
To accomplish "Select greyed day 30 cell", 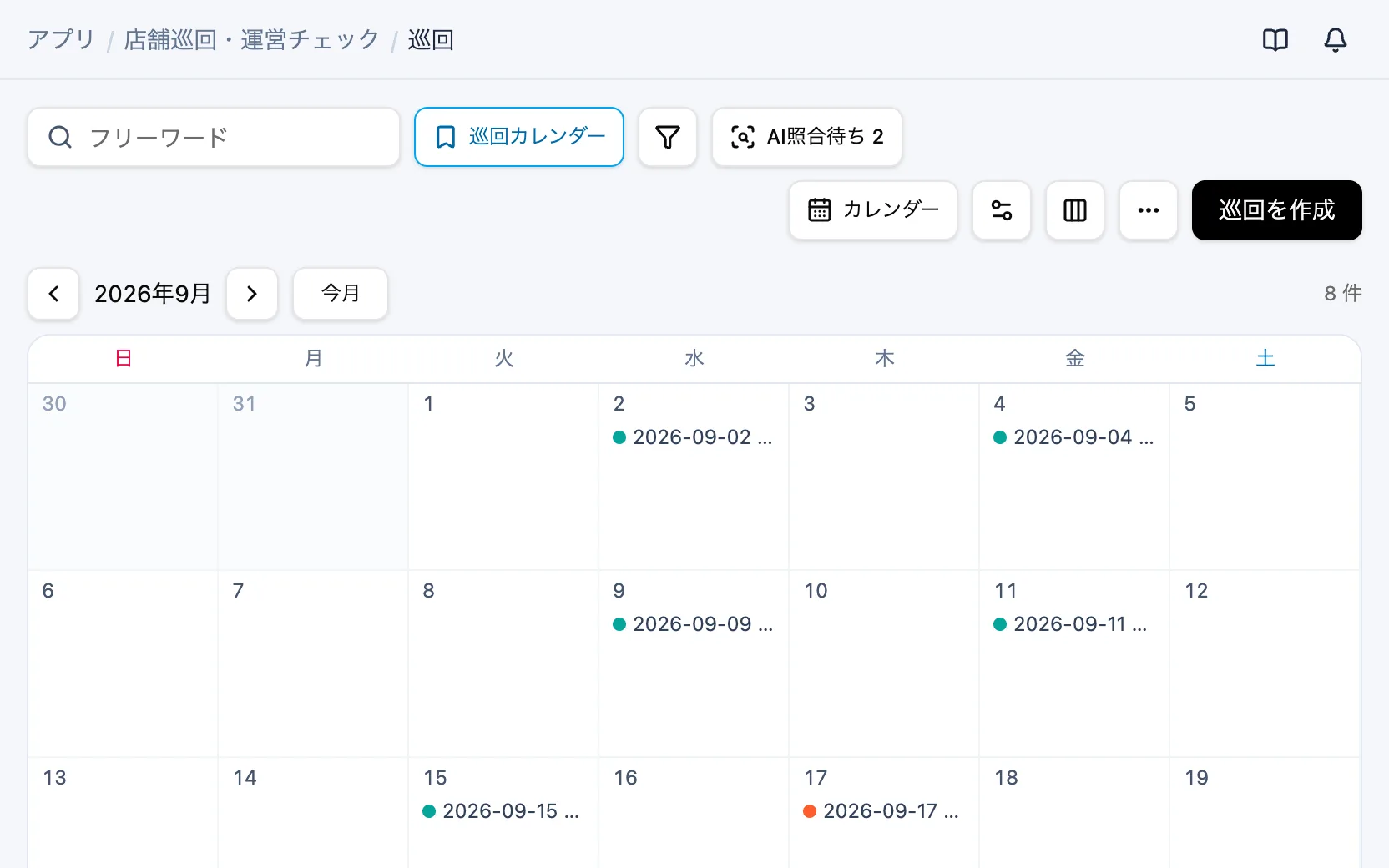I will (123, 477).
